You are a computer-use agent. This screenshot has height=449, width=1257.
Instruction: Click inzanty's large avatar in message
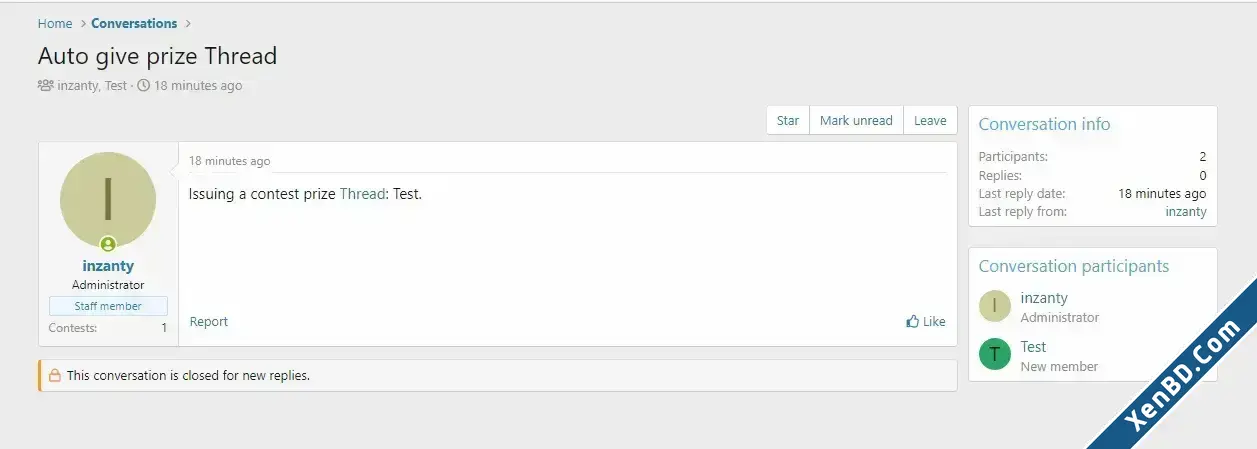[x=108, y=200]
